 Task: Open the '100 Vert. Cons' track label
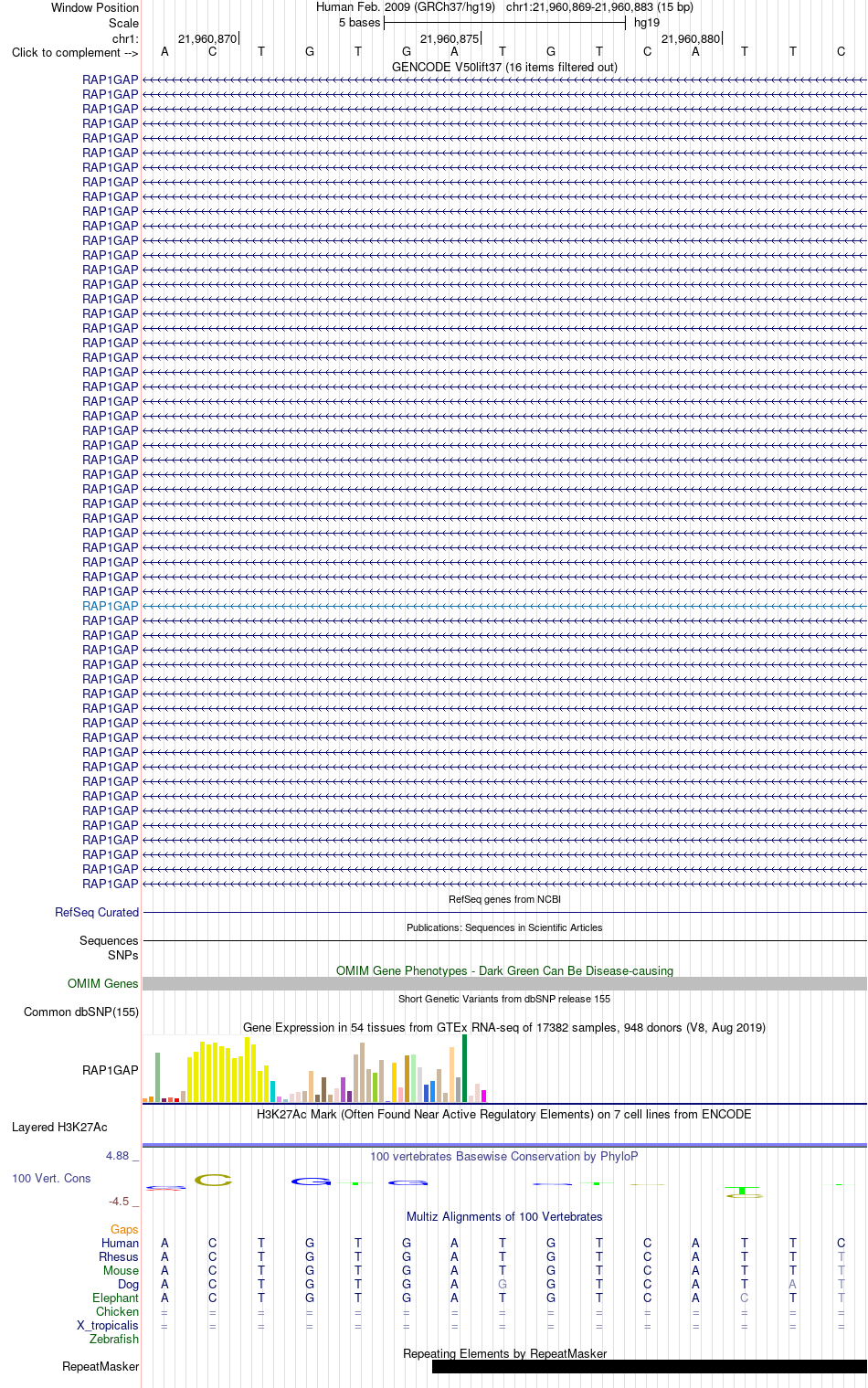tap(51, 1178)
